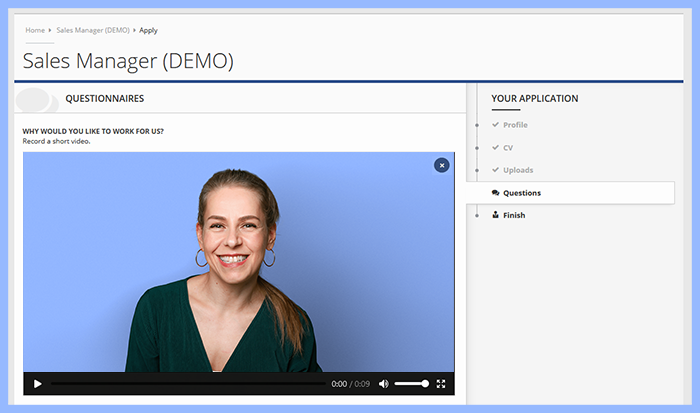Click the video seek progress bar
700x413 pixels.
click(x=188, y=384)
